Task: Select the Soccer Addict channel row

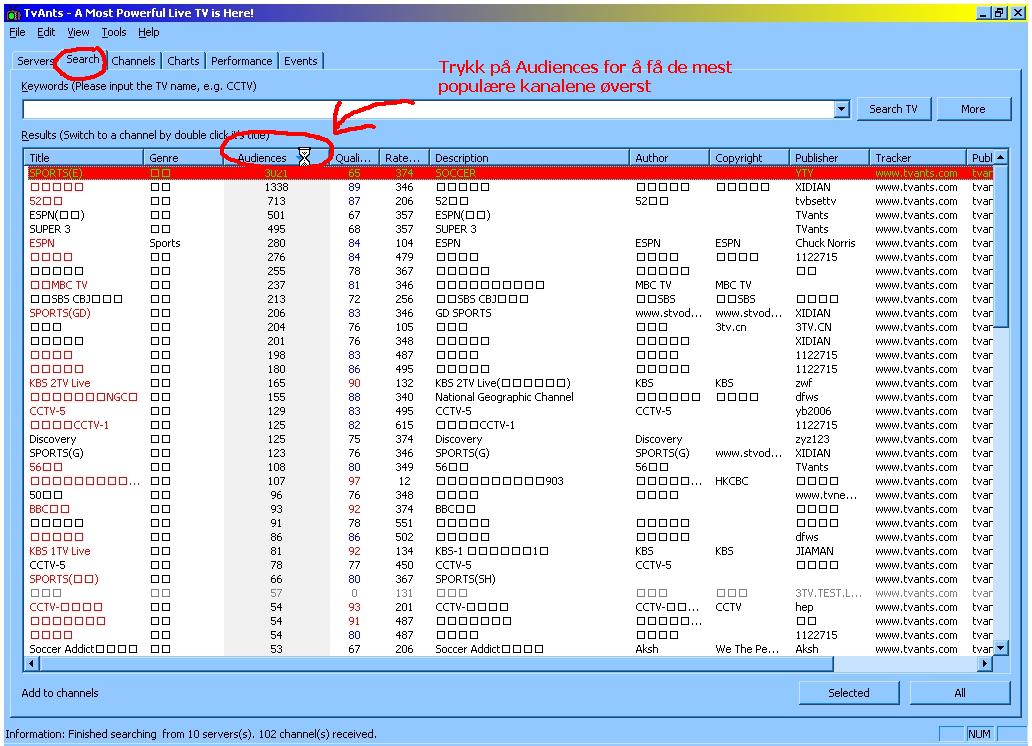Action: coord(509,649)
